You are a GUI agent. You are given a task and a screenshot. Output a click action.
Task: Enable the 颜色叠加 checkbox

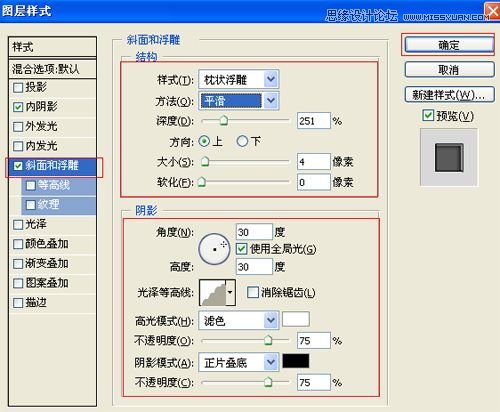click(18, 244)
